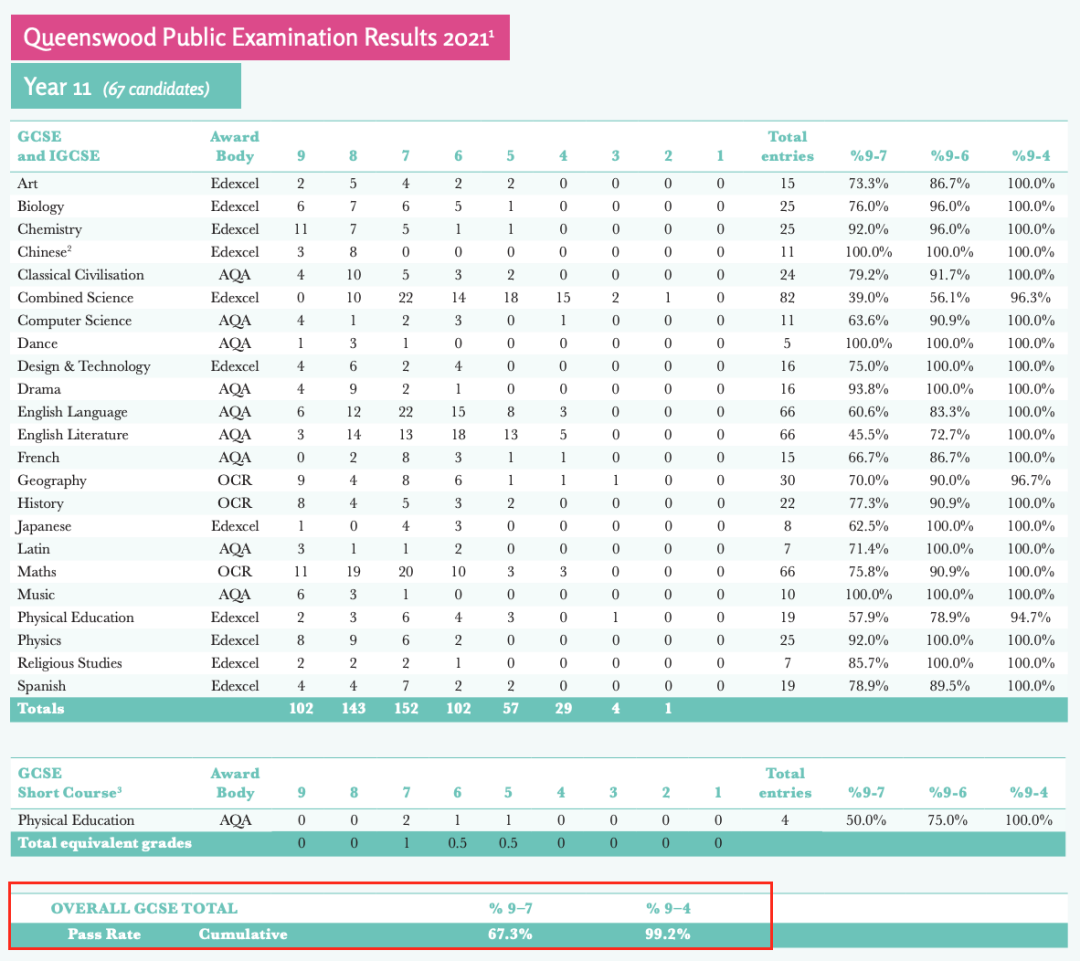Screen dimensions: 1080x961
Task: Click the "85.7%" value for Religious Studies
Action: click(869, 663)
